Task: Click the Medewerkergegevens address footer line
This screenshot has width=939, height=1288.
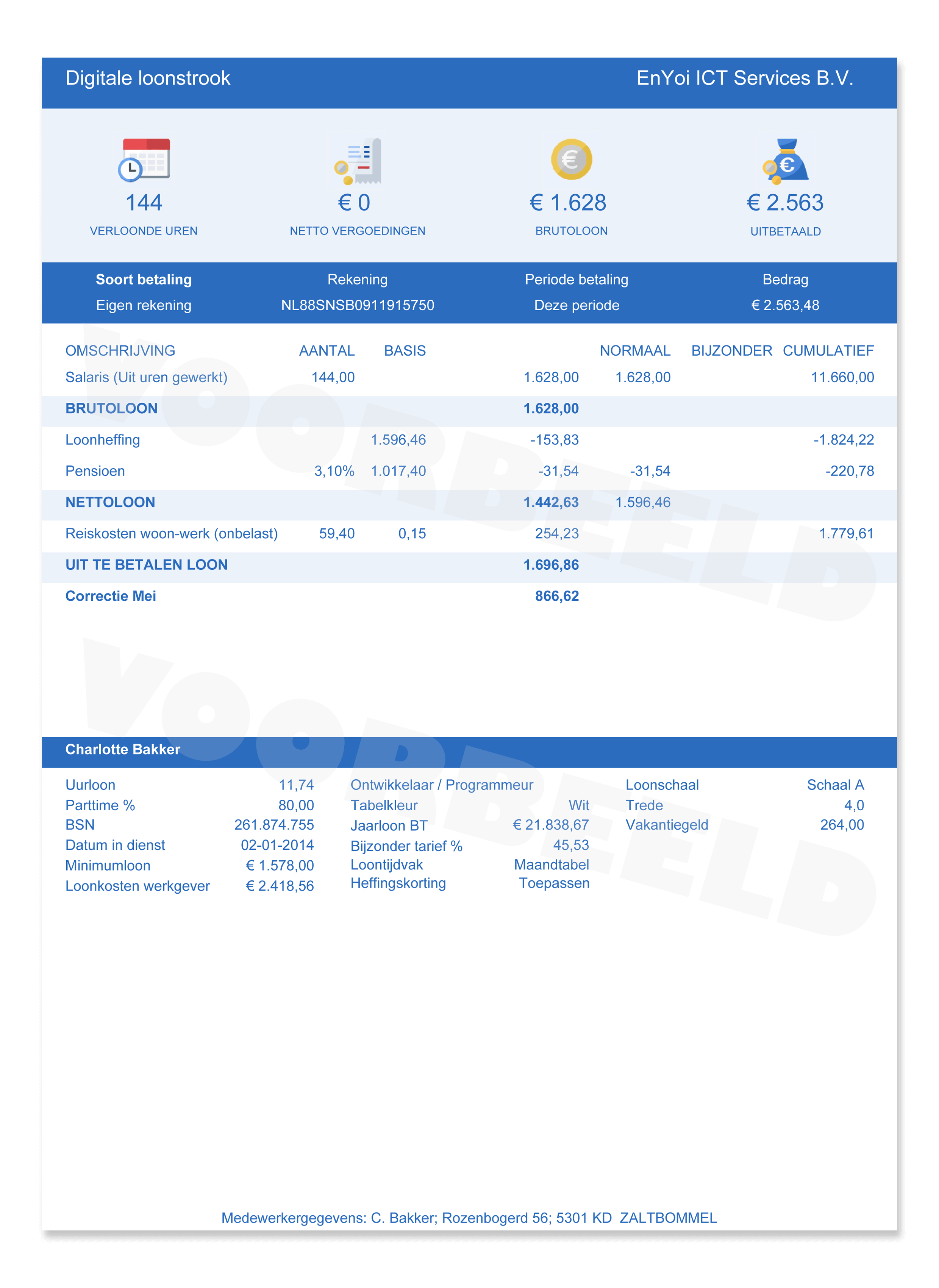Action: 469,1218
